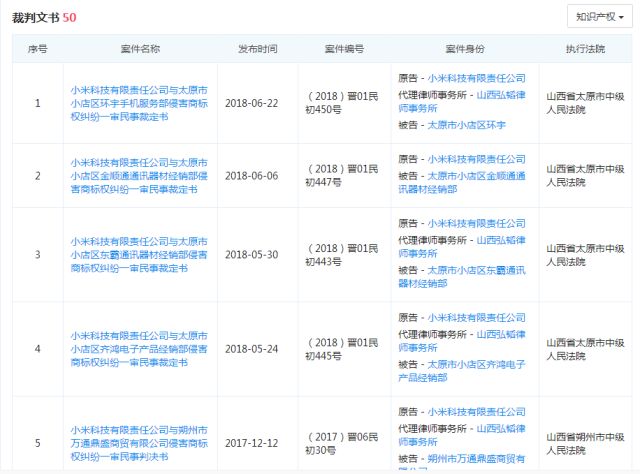This screenshot has width=640, height=474.
Task: Select court 山西省朔州市中级人民法院 in row 5
Action: click(x=585, y=443)
